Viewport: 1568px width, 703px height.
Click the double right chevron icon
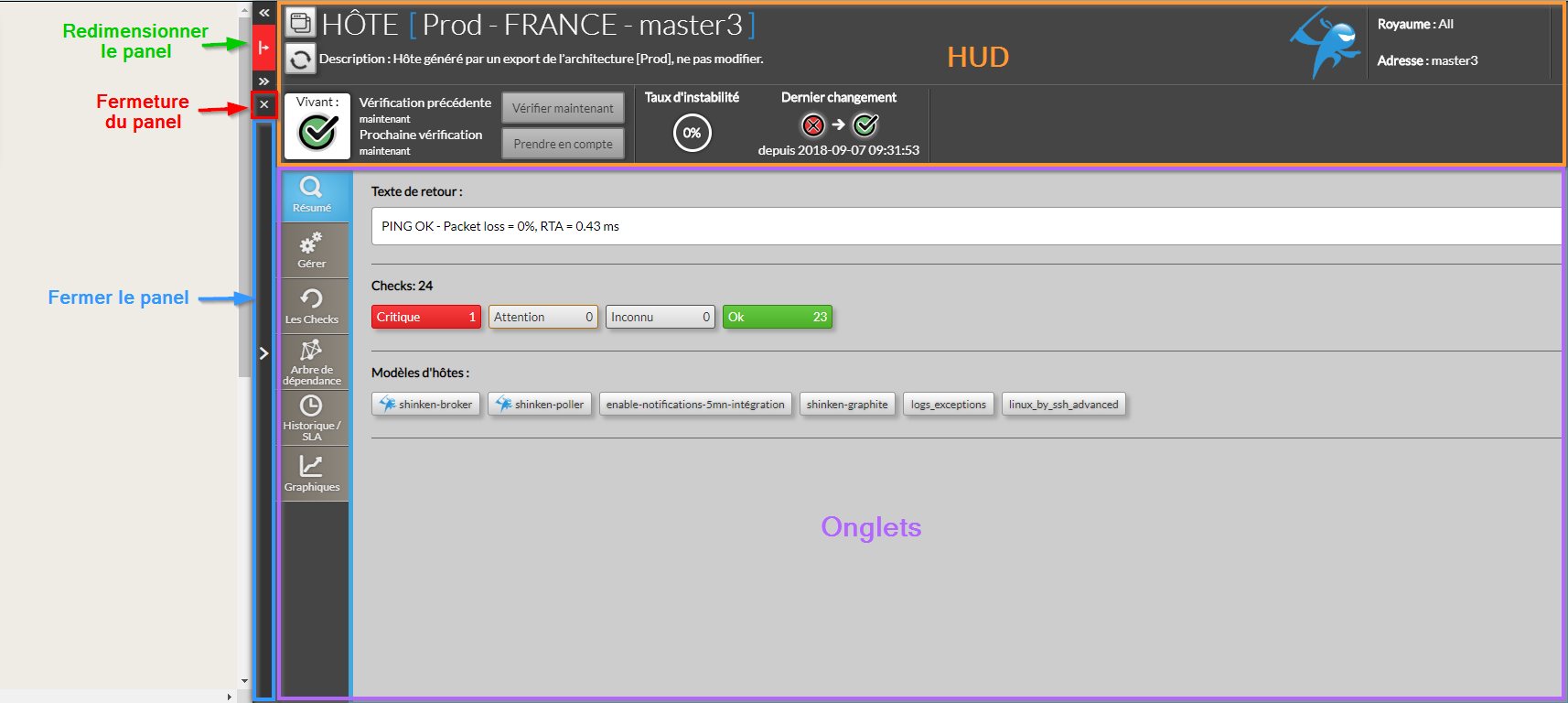click(263, 81)
